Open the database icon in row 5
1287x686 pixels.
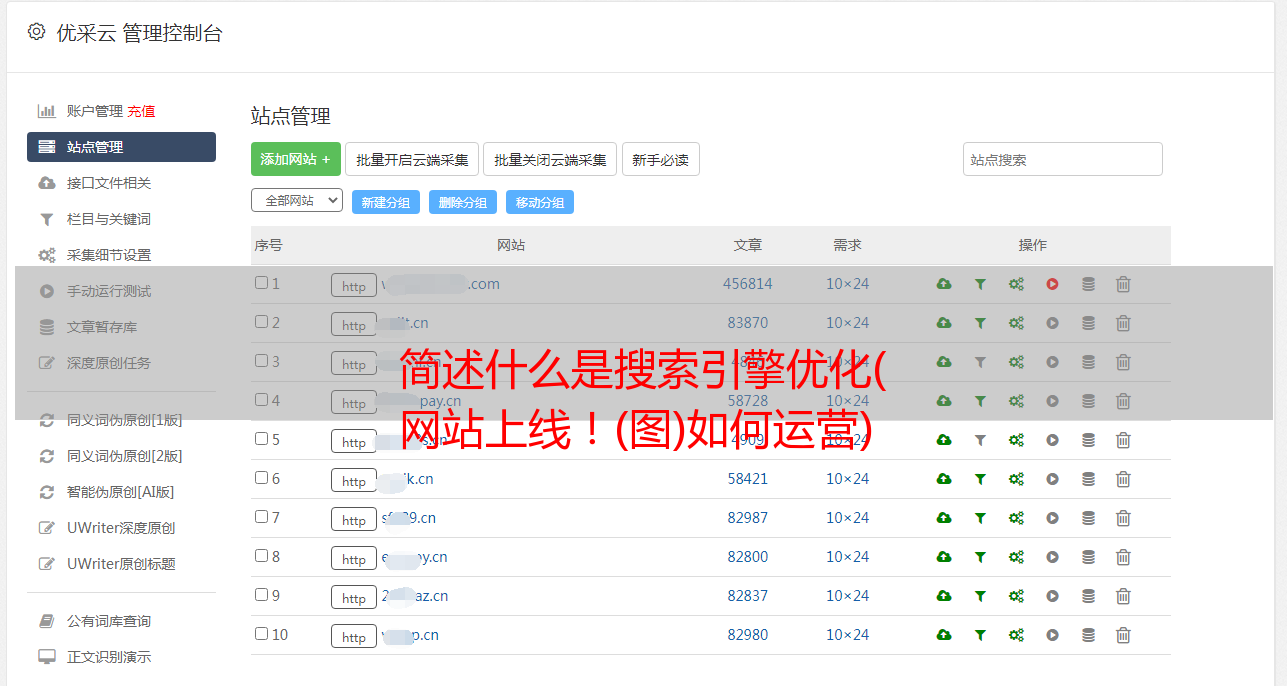coord(1088,440)
